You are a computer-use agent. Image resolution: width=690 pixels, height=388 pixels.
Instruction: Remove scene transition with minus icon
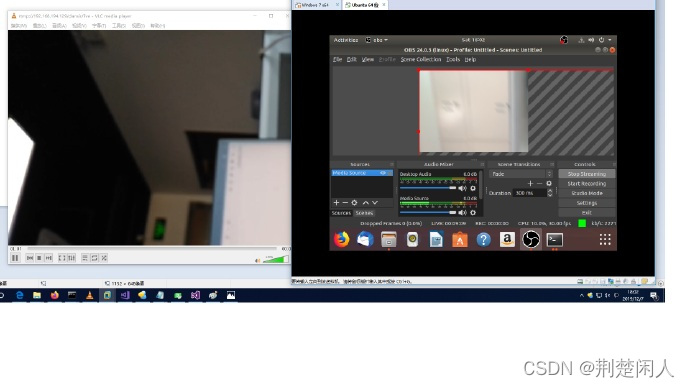click(540, 183)
